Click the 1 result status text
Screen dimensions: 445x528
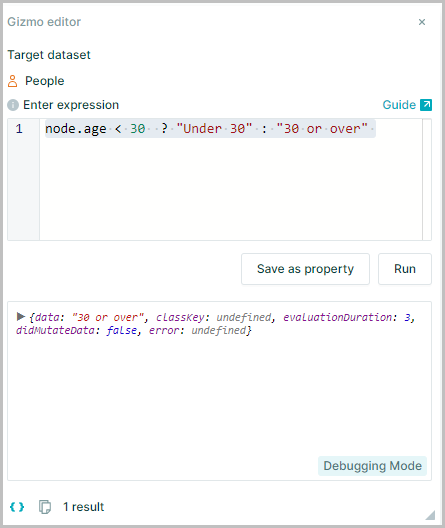click(x=84, y=507)
